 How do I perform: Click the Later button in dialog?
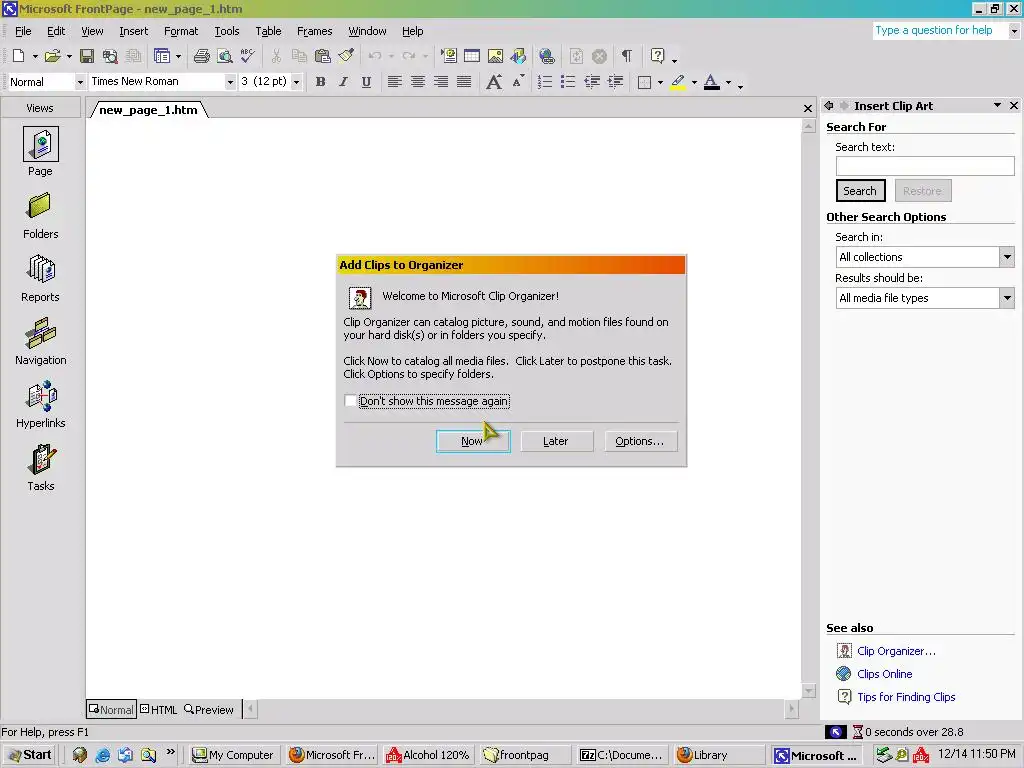(556, 441)
